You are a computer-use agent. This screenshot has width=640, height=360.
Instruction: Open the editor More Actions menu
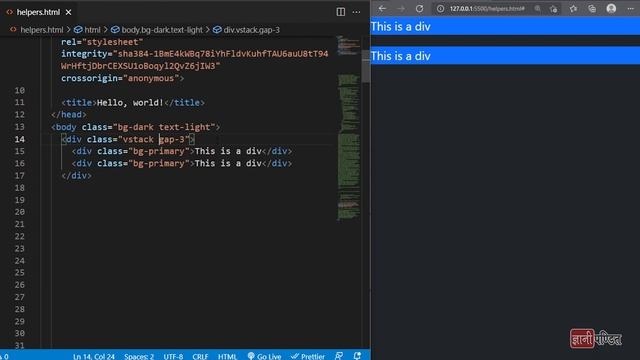[356, 12]
